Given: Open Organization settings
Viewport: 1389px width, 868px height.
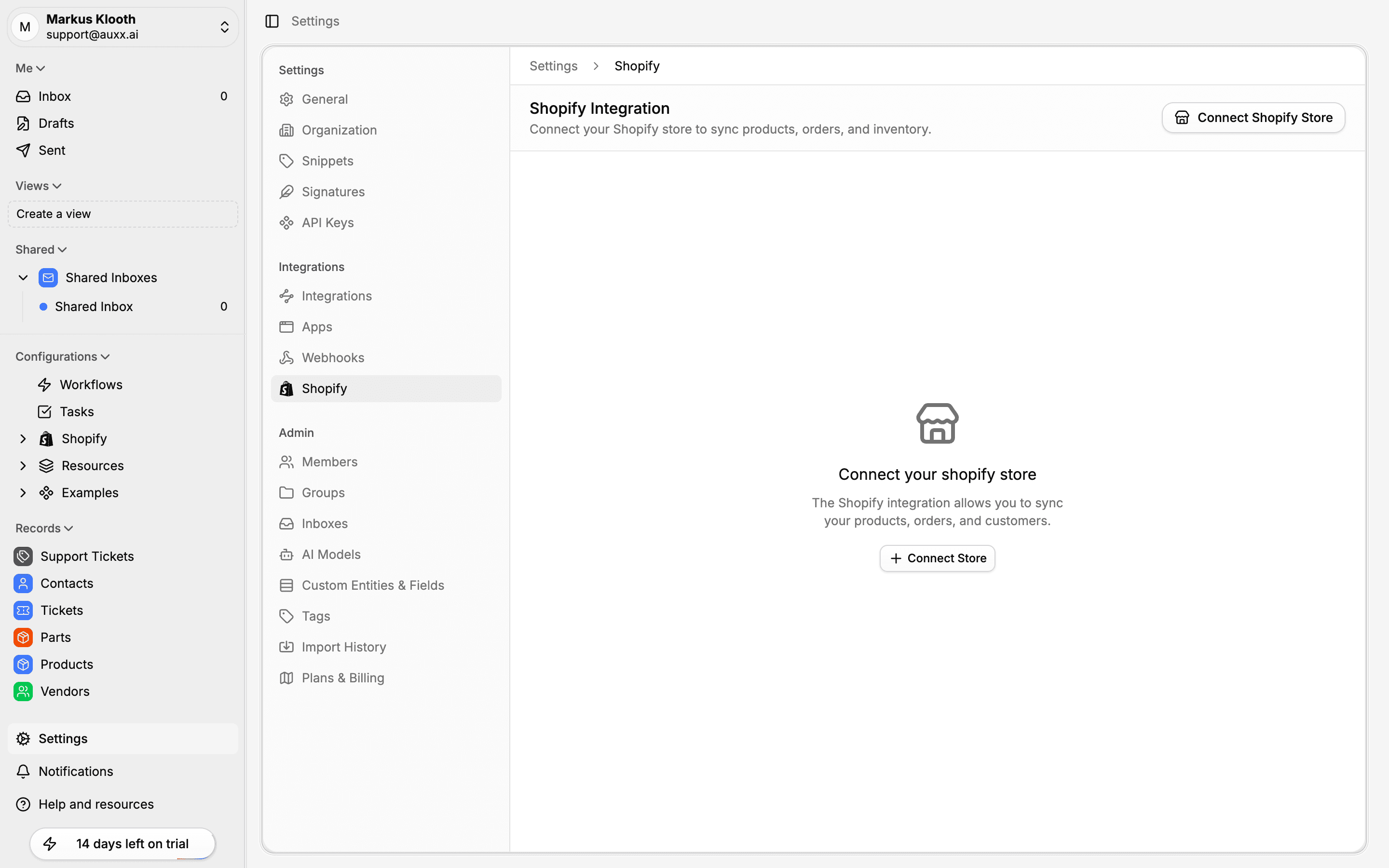Looking at the screenshot, I should pos(386,130).
